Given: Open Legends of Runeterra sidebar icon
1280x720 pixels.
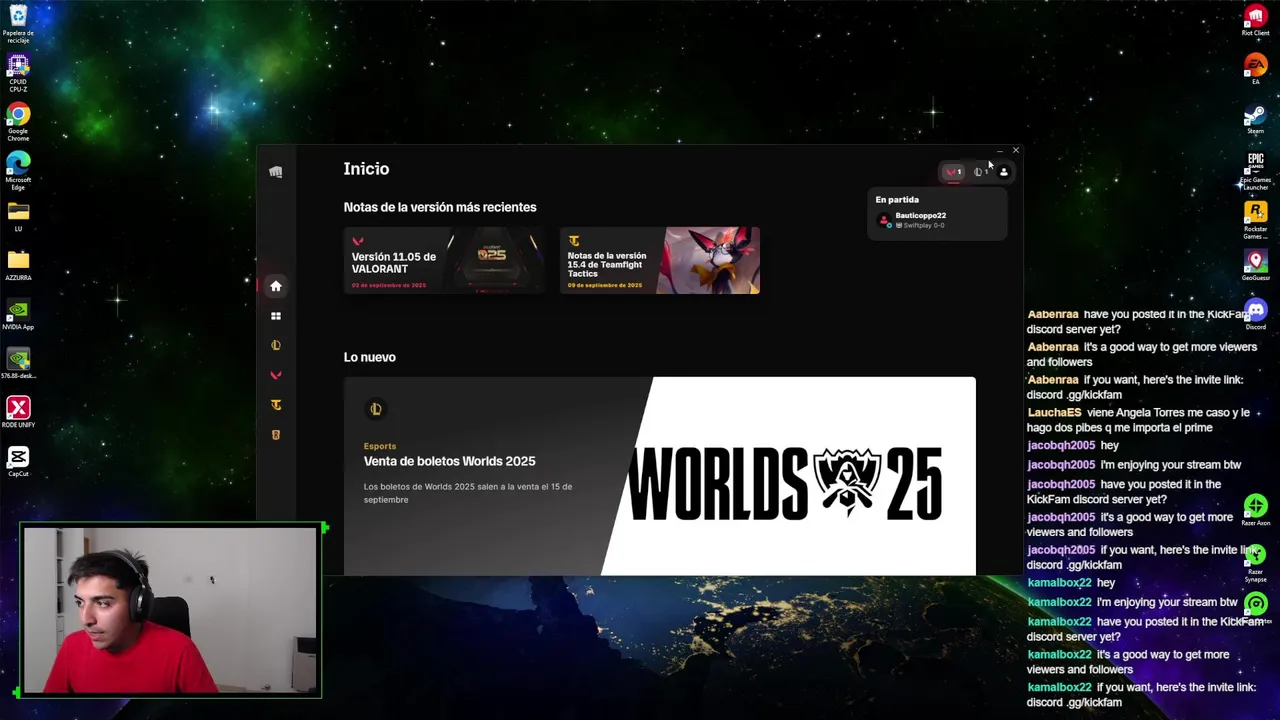Looking at the screenshot, I should tap(276, 435).
